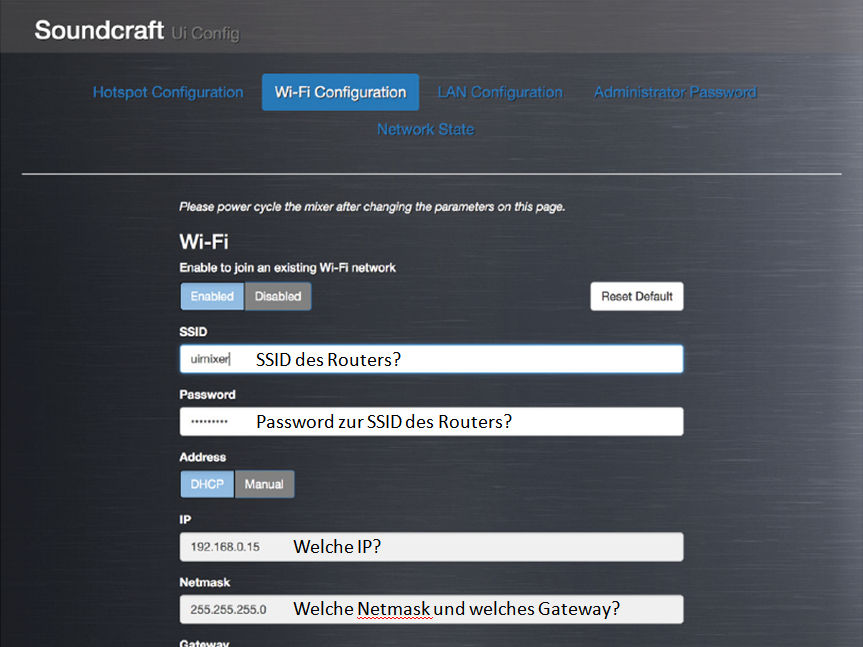Click the 'Ui Config' subtitle text
The height and width of the screenshot is (647, 863).
(x=205, y=34)
